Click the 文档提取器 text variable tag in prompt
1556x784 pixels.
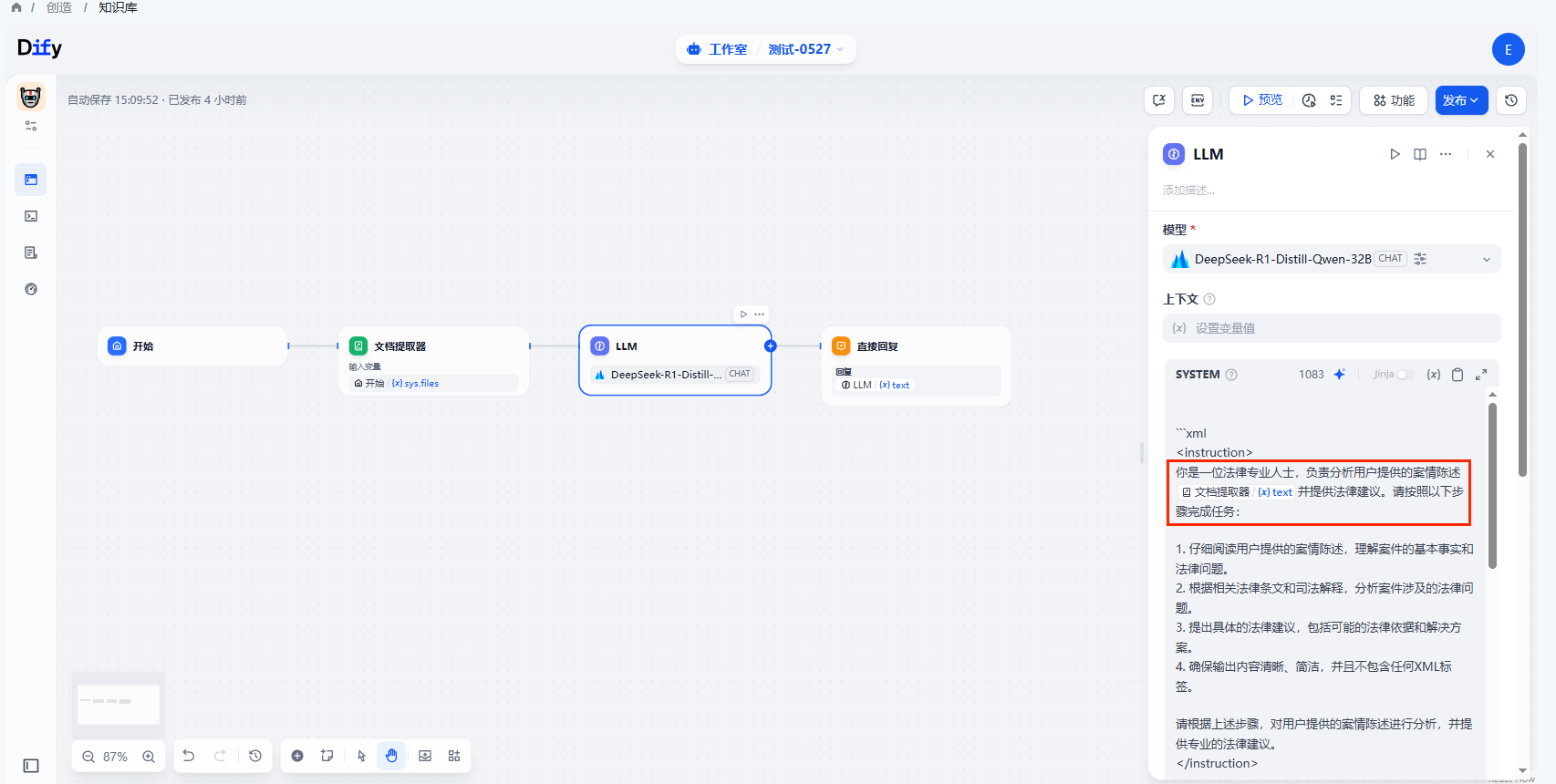point(1237,492)
